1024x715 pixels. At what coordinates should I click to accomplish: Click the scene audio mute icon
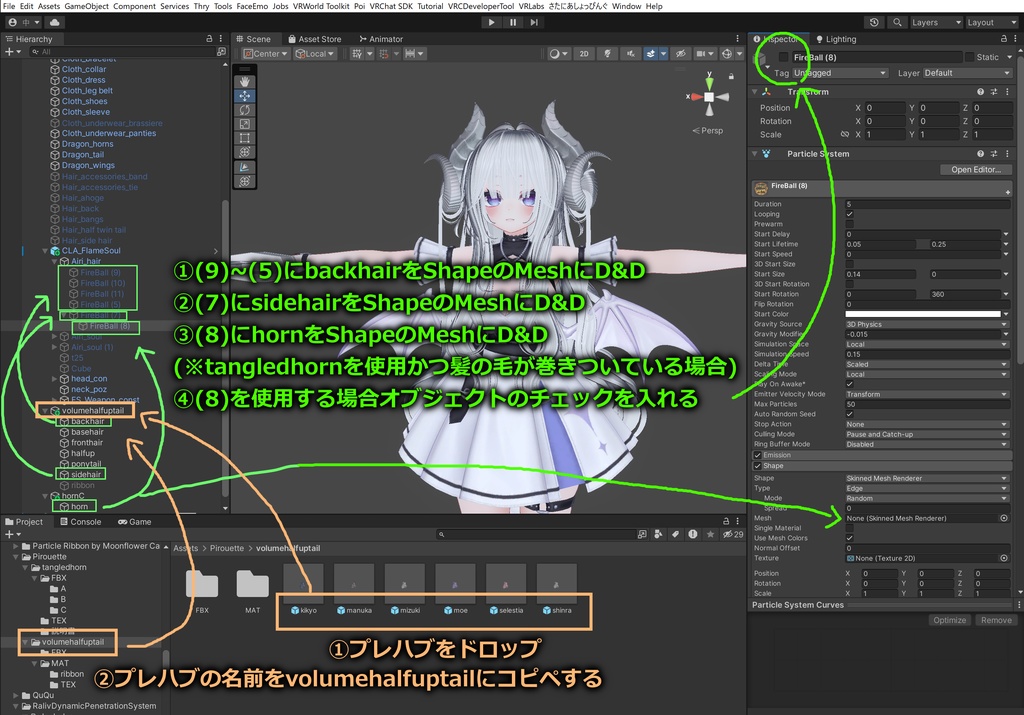tap(630, 53)
